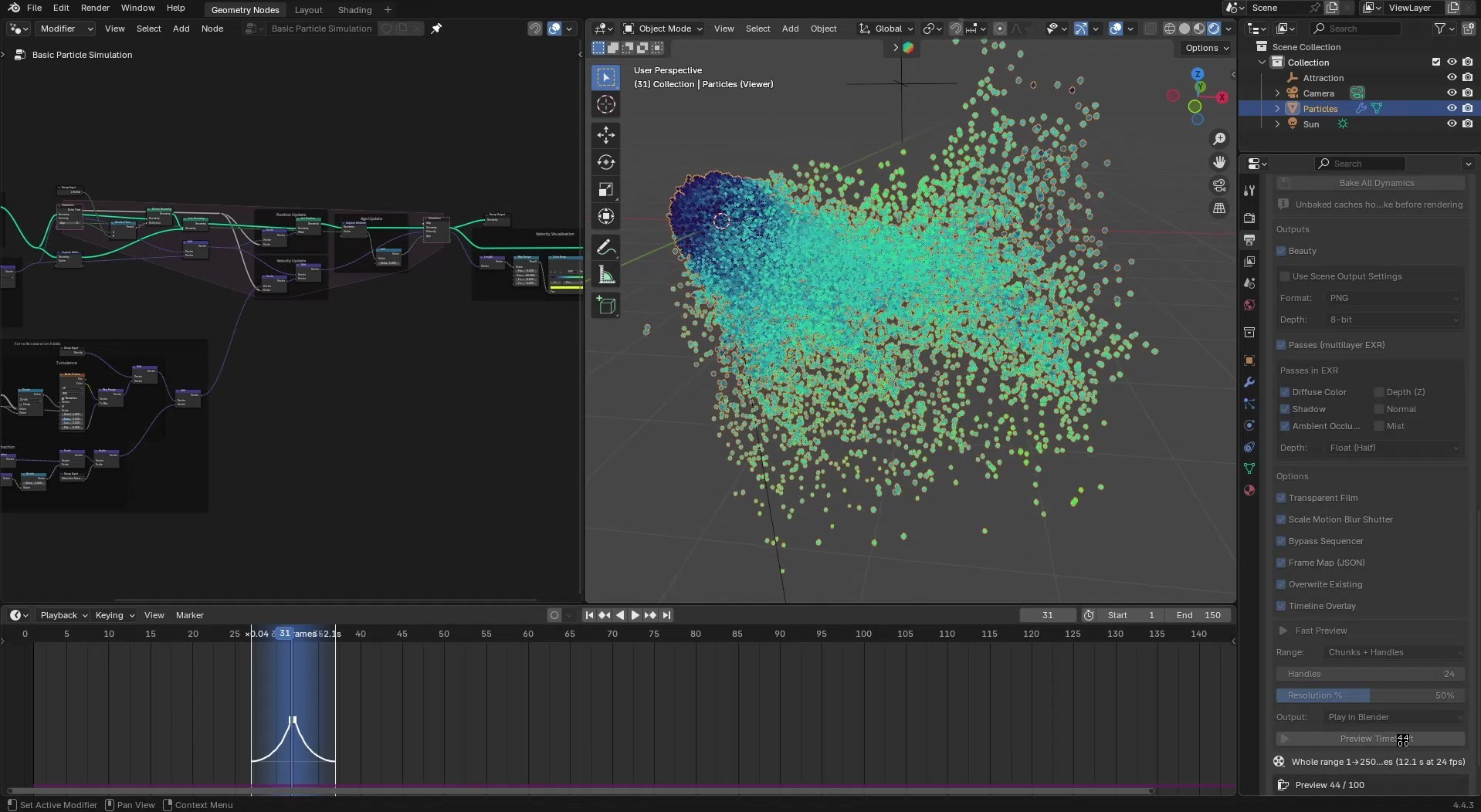Switch to the Layout workspace tab
Viewport: 1481px width, 812px height.
[308, 10]
